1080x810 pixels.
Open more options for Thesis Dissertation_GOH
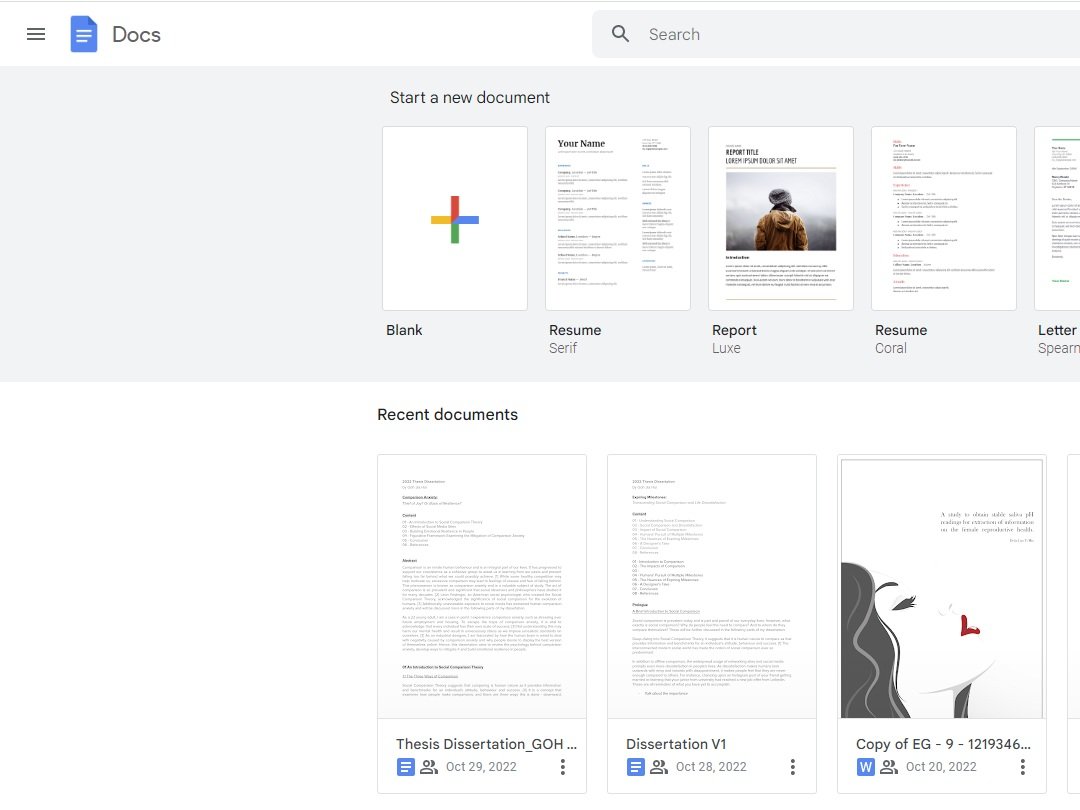[x=563, y=767]
